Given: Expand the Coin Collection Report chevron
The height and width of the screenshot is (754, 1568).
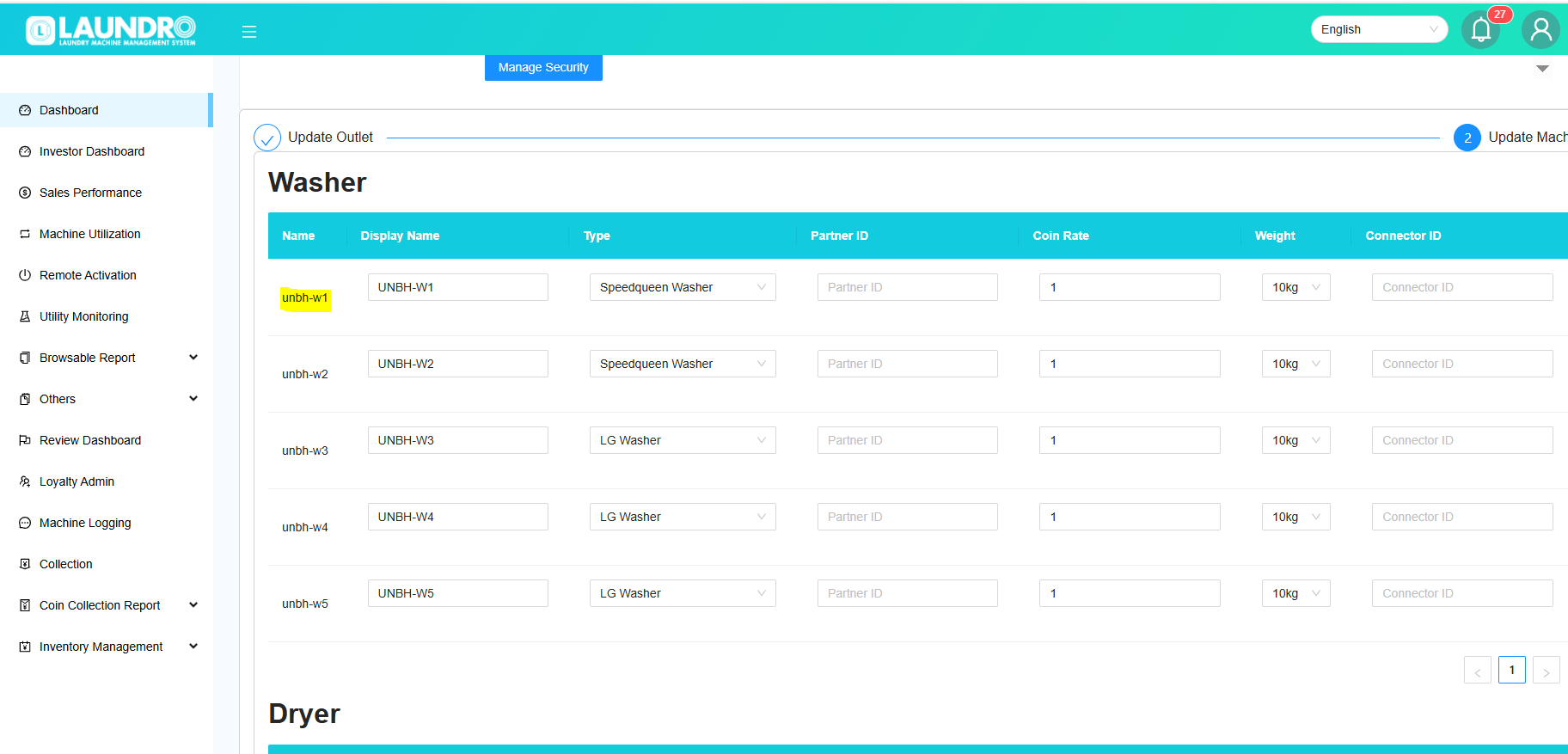Looking at the screenshot, I should (193, 605).
